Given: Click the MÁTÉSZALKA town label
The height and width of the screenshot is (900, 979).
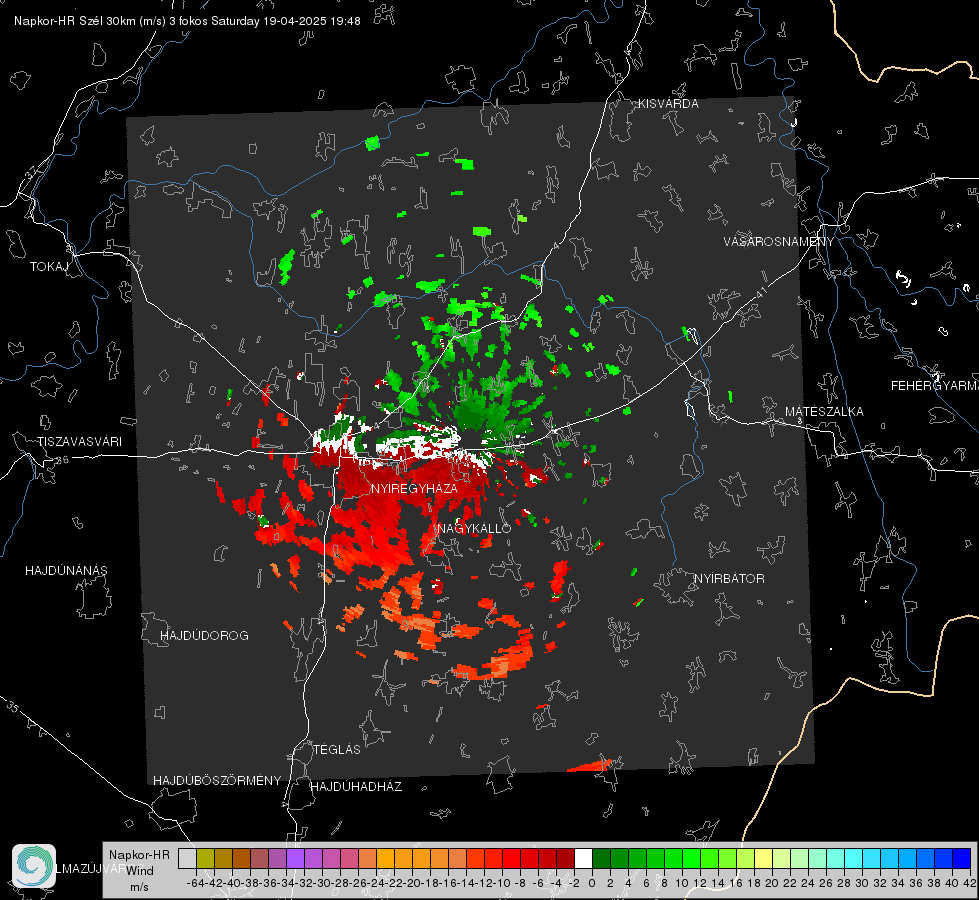Looking at the screenshot, I should pos(824,412).
